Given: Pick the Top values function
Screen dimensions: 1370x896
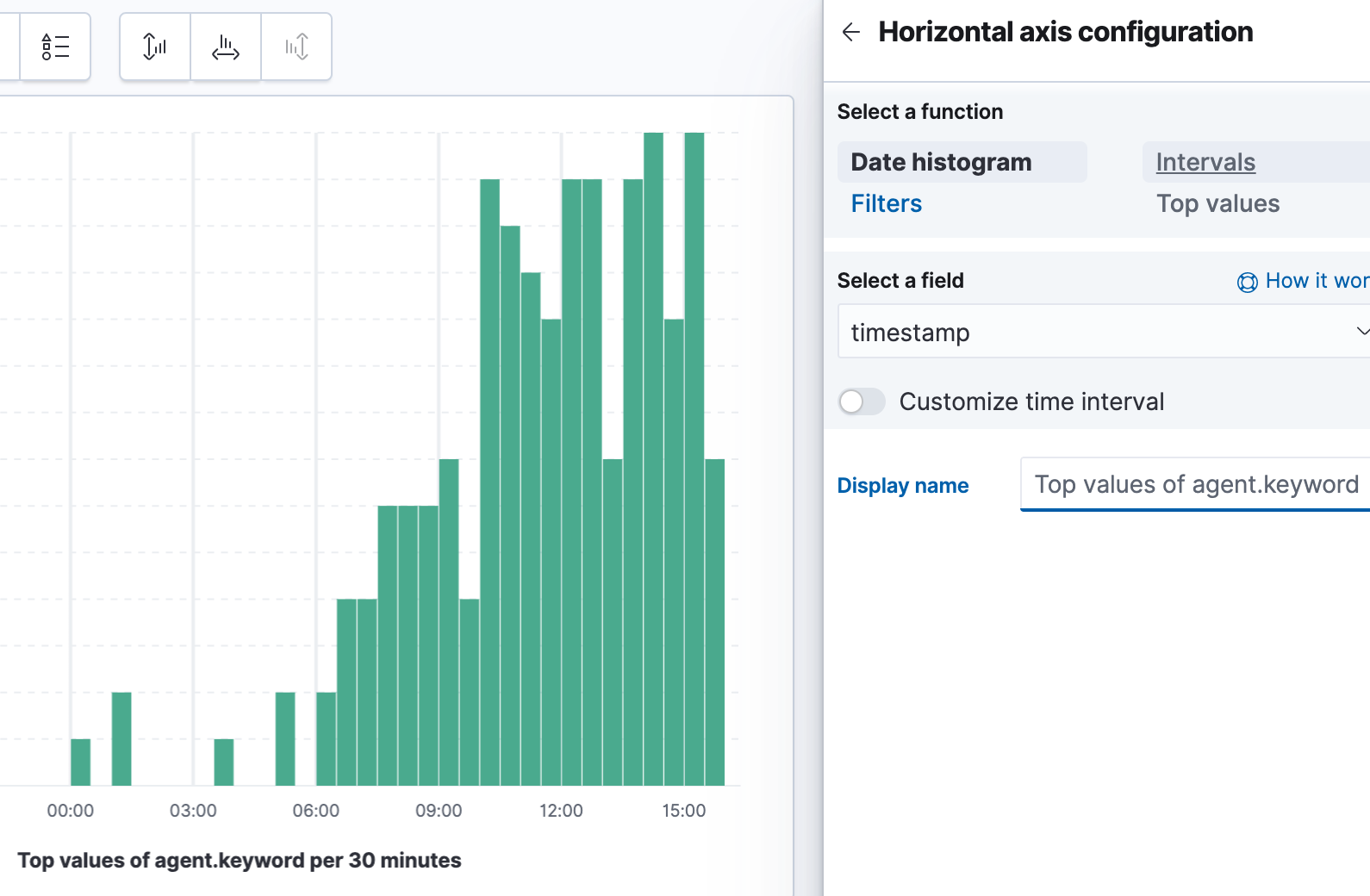Looking at the screenshot, I should 1217,203.
